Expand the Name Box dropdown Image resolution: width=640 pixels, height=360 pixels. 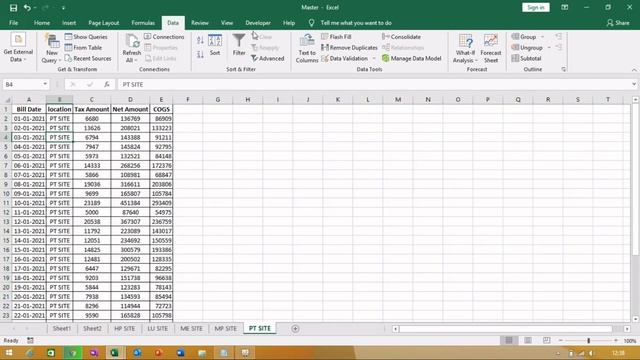coord(45,84)
